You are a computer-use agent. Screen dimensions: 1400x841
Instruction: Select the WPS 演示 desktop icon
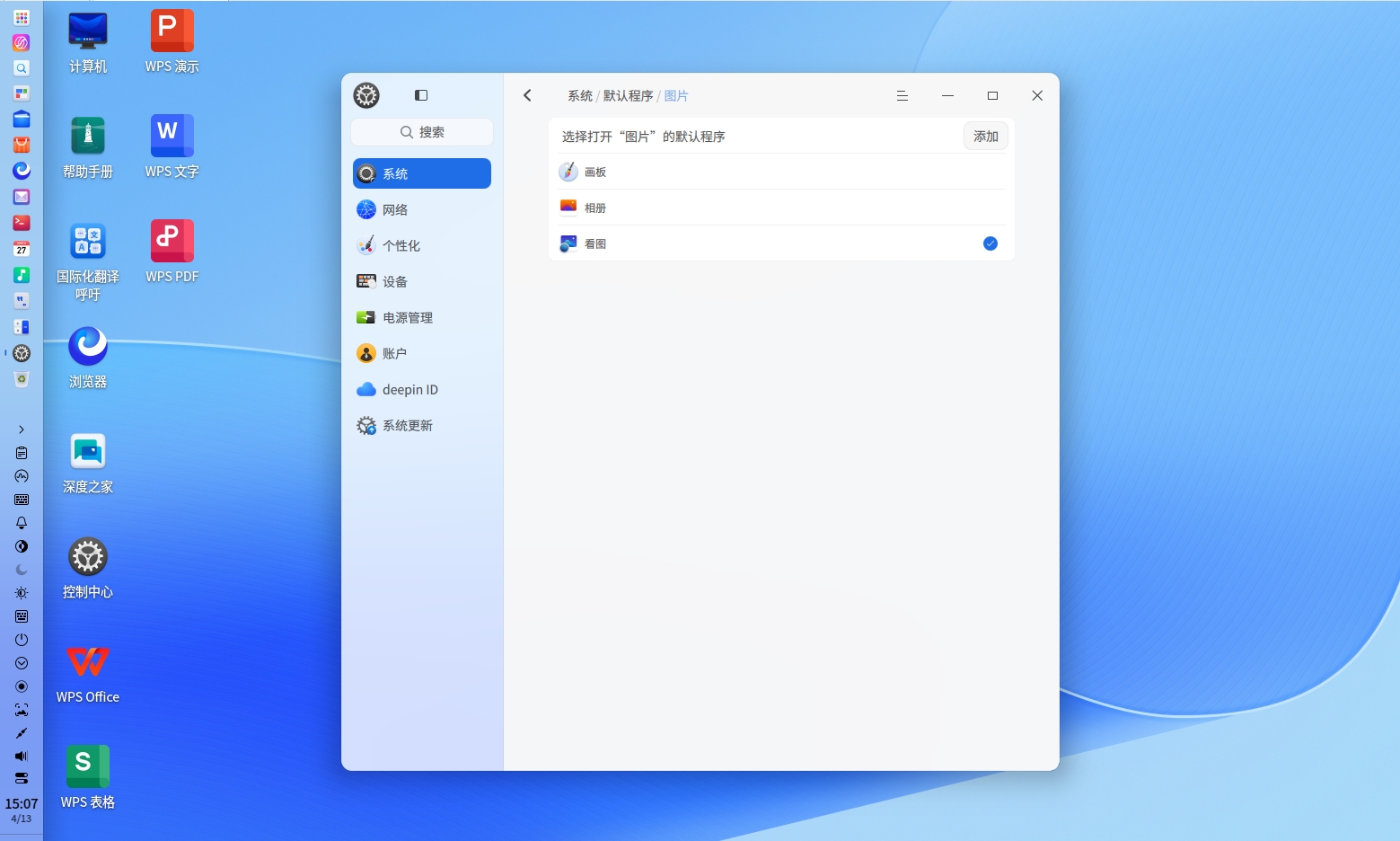[172, 43]
